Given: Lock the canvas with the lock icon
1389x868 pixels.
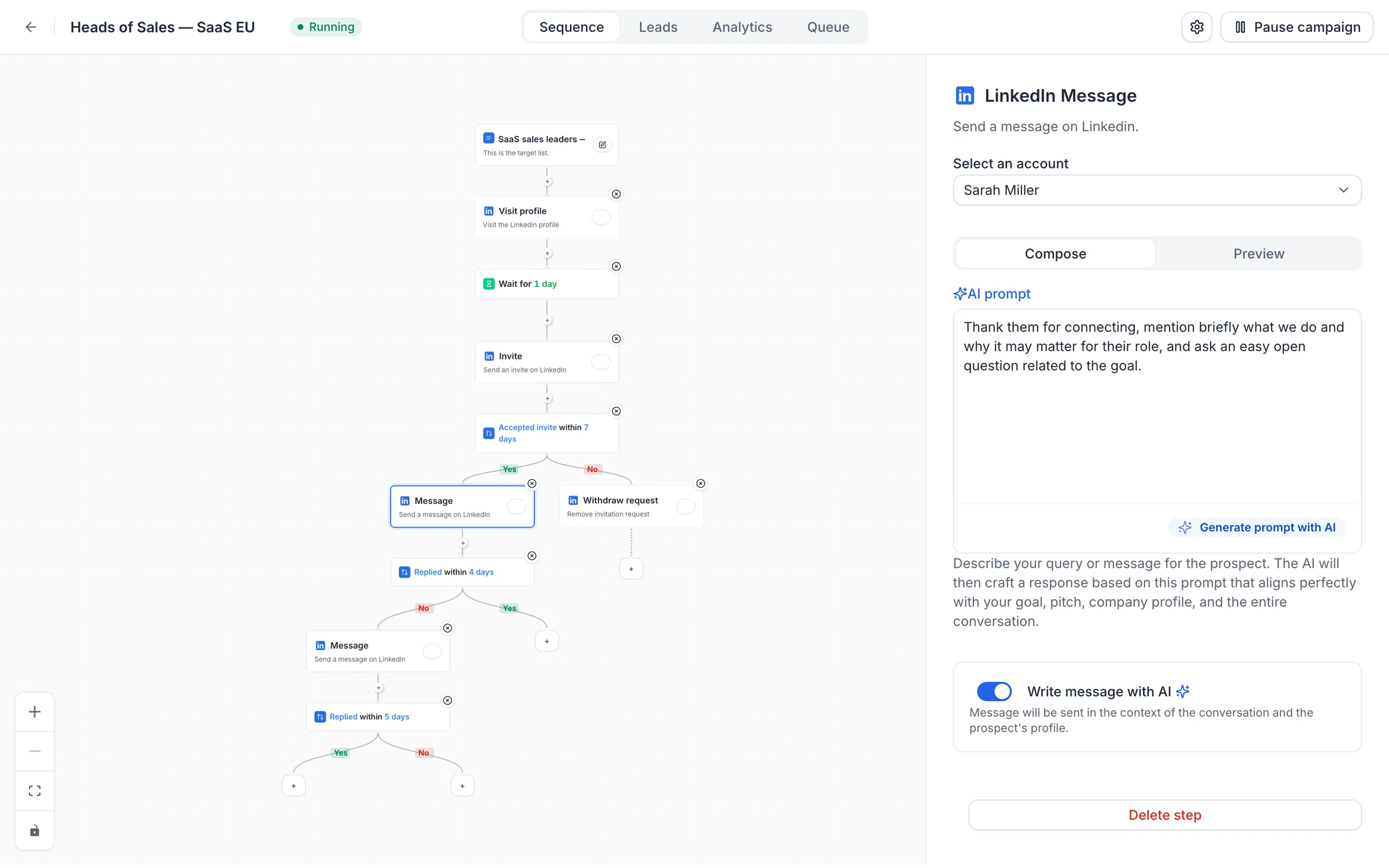Looking at the screenshot, I should coord(35,831).
